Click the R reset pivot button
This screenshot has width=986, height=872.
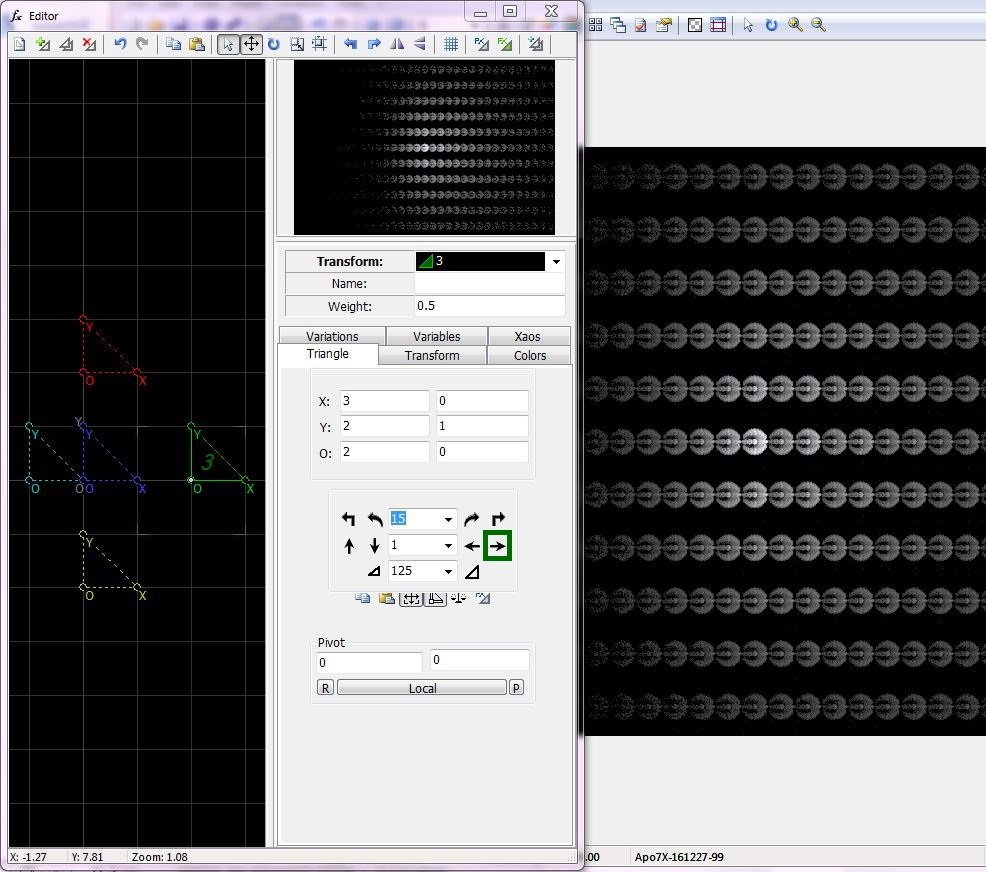325,688
